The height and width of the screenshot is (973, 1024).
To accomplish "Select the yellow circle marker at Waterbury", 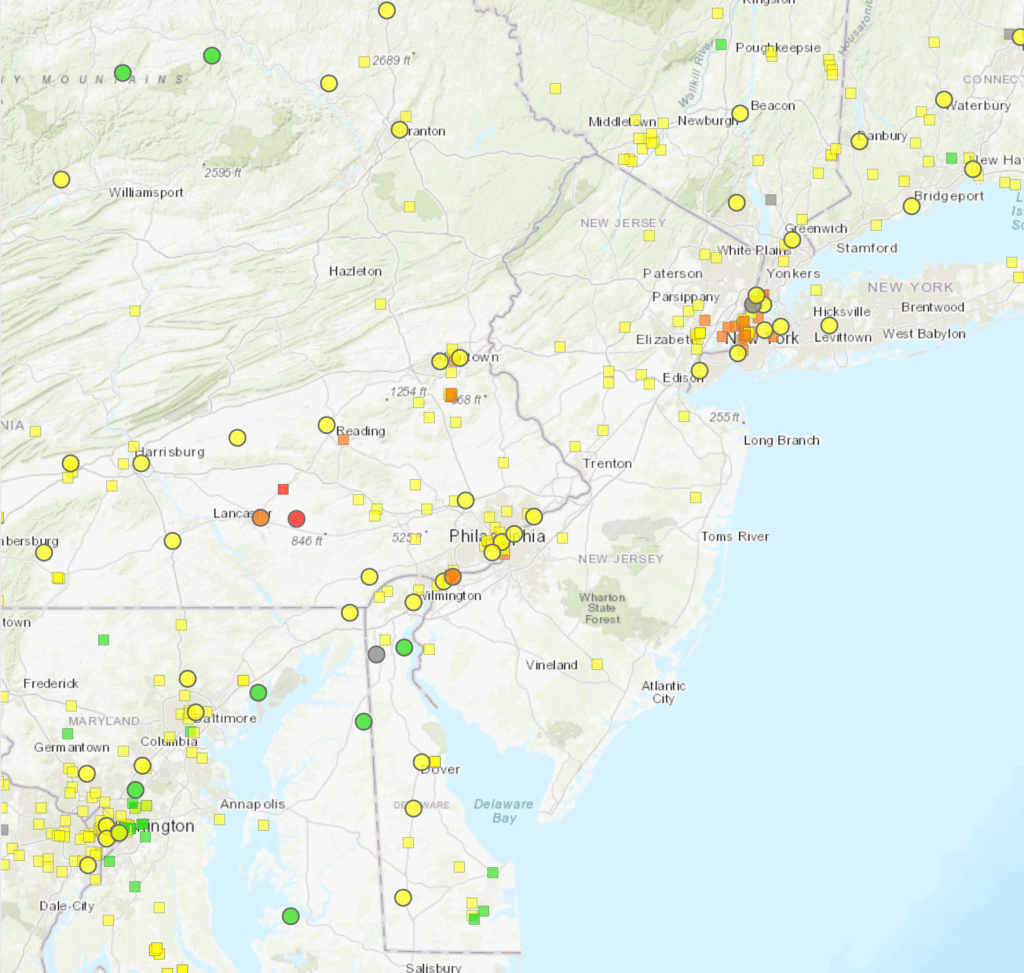I will 944,99.
